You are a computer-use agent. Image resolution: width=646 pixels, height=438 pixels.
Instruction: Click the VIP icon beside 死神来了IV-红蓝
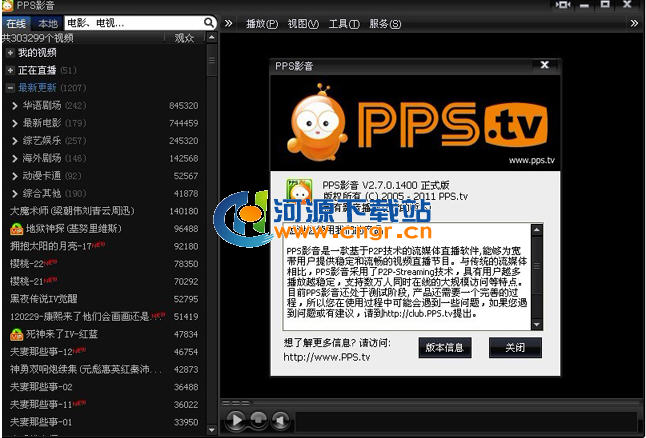[17, 334]
